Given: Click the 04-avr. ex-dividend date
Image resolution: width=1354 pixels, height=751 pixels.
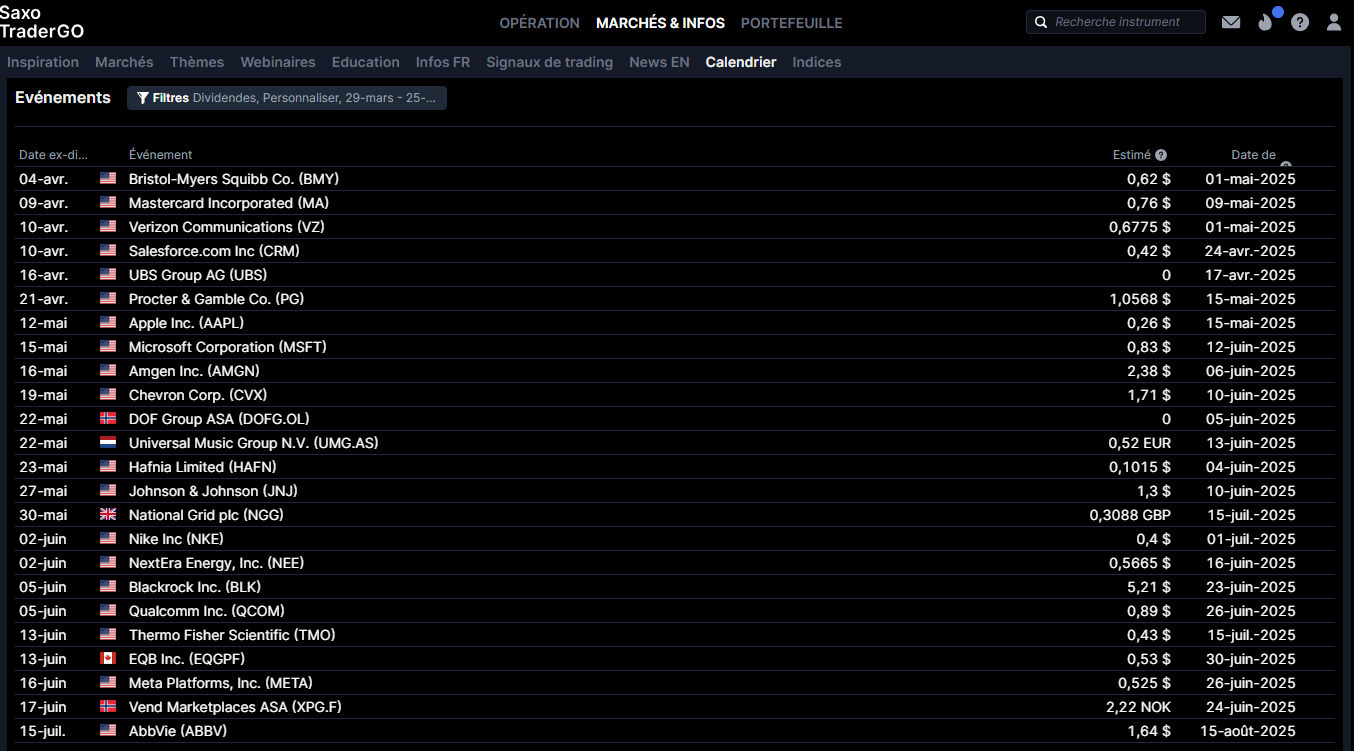Looking at the screenshot, I should pyautogui.click(x=43, y=179).
